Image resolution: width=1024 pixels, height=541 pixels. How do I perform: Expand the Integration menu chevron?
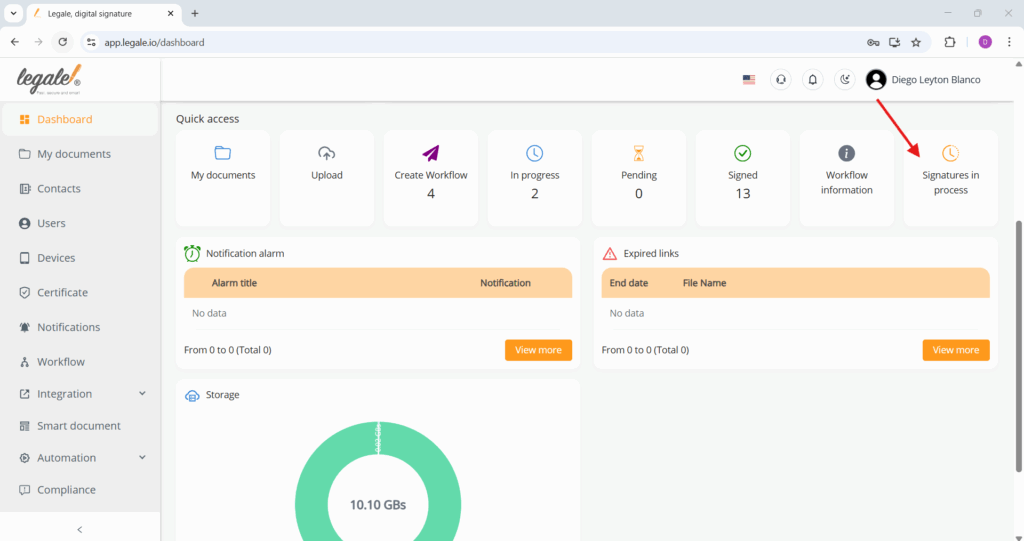point(142,393)
